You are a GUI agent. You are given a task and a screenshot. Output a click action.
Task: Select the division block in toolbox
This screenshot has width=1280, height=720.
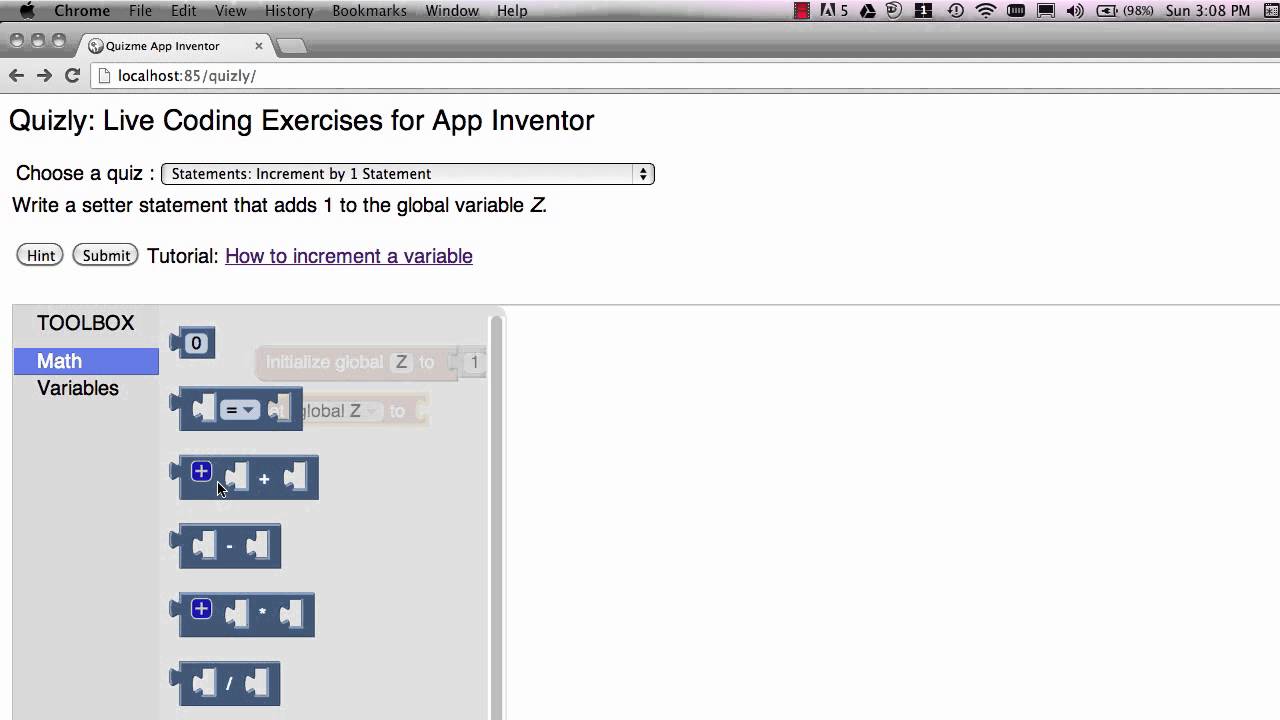(x=225, y=684)
